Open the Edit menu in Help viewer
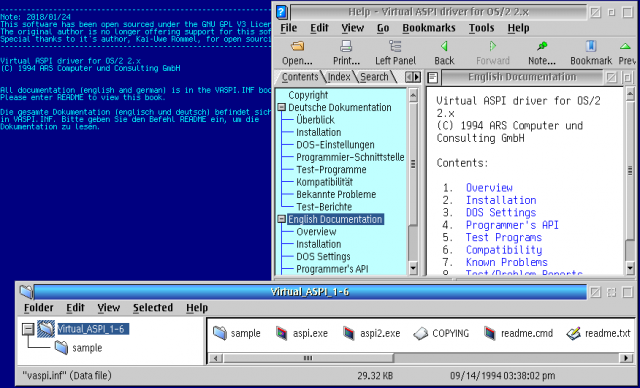This screenshot has height=388, width=640. pyautogui.click(x=319, y=28)
